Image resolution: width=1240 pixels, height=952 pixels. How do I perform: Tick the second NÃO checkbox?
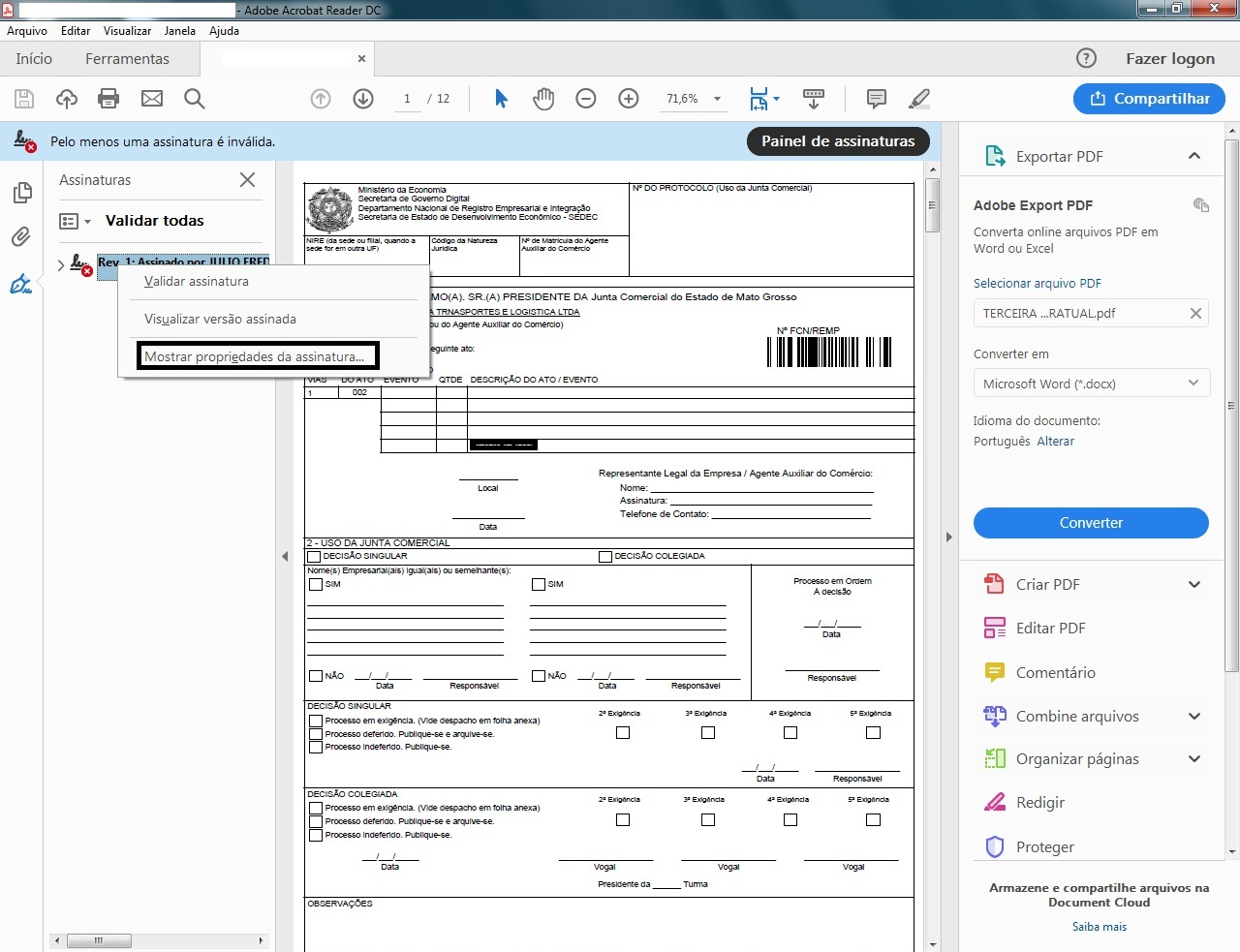(539, 676)
